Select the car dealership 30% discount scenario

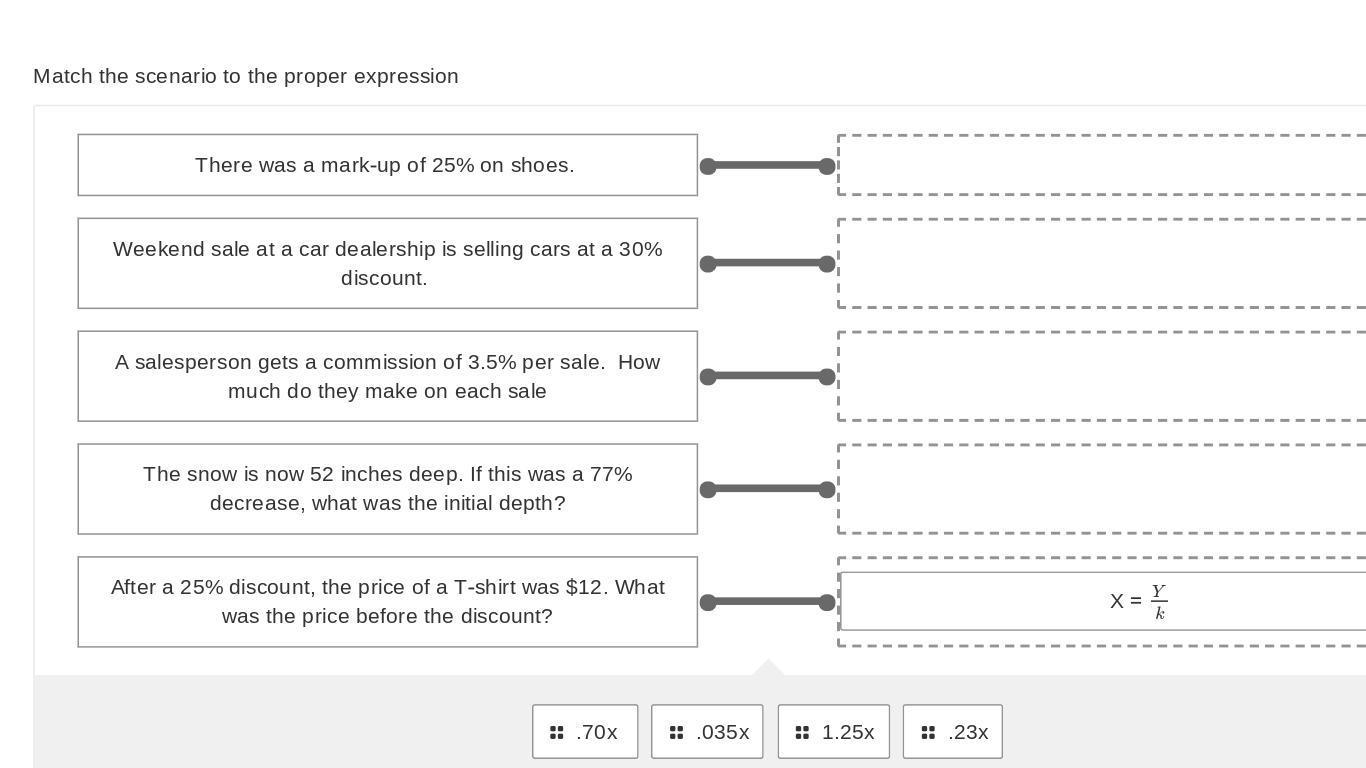click(x=387, y=263)
